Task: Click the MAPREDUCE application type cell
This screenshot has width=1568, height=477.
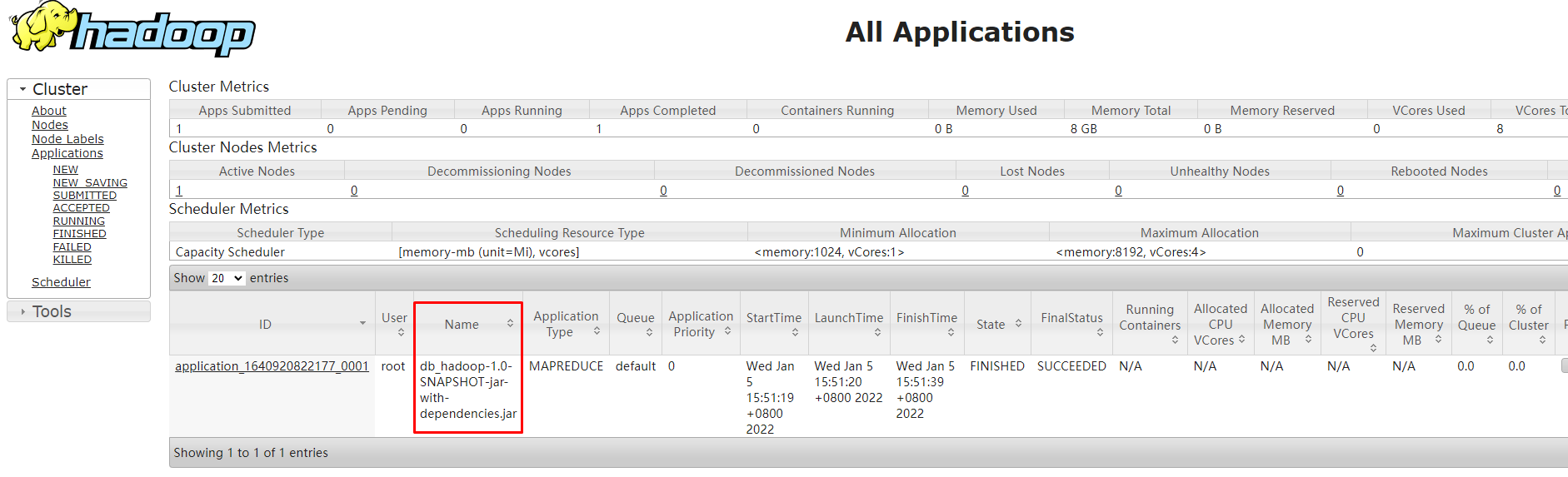Action: 566,366
